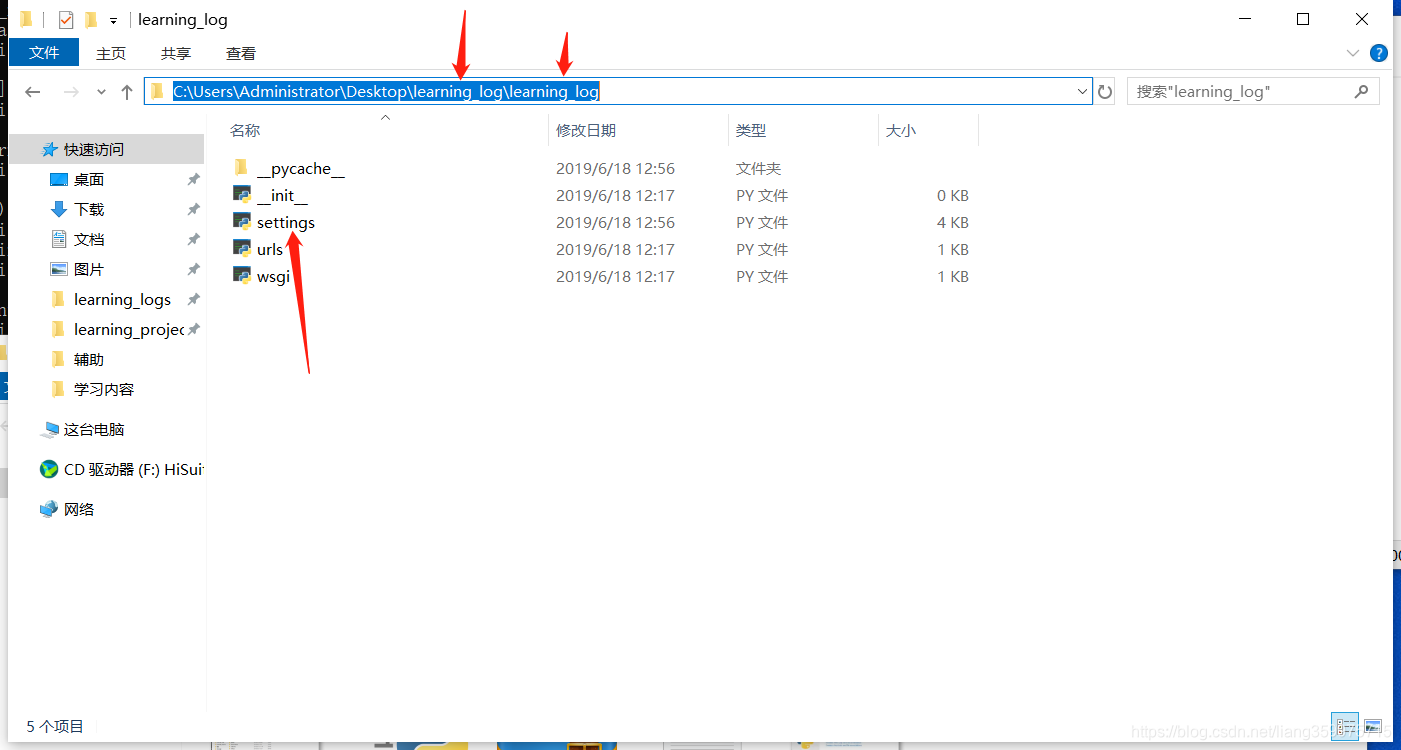Switch to the 主页 ribbon tab
The image size is (1401, 750).
click(111, 53)
